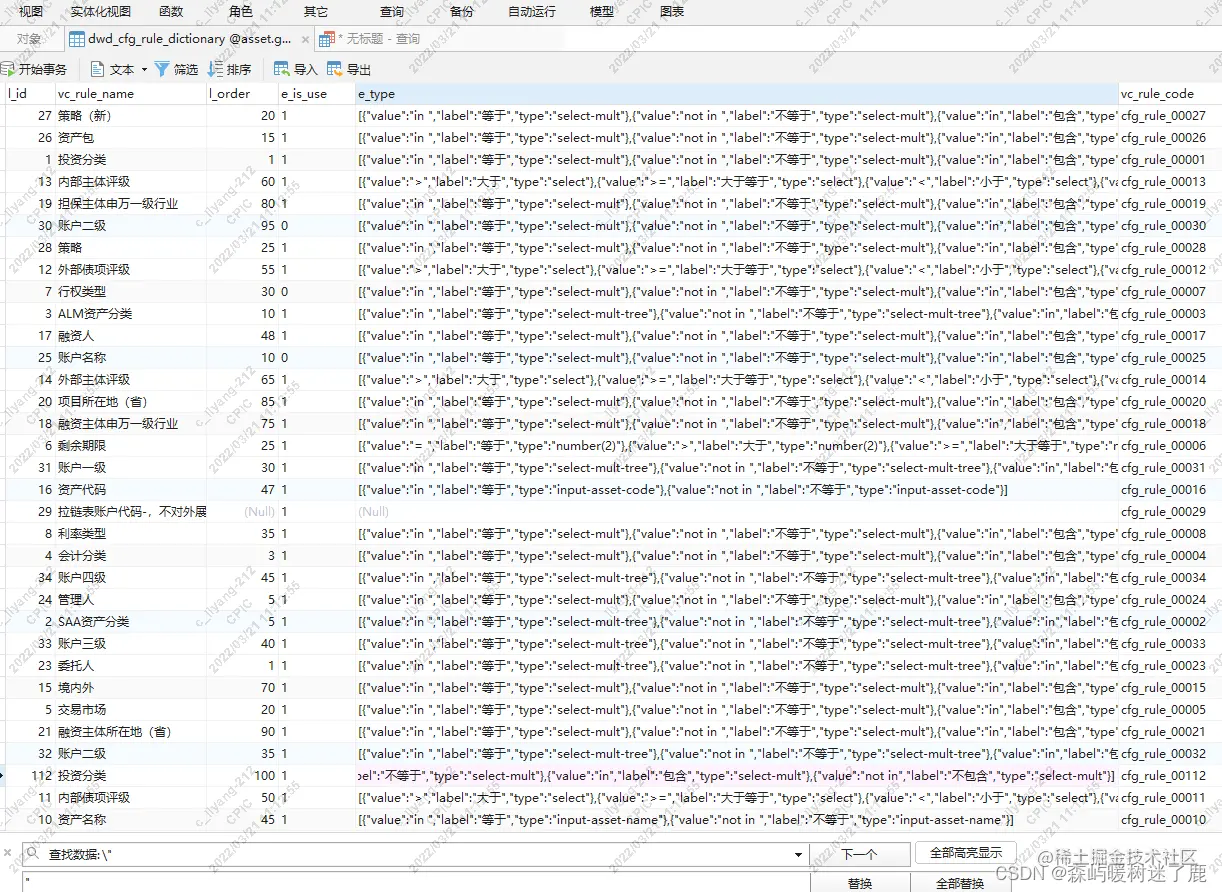Open the 其它 menu item

tap(316, 11)
